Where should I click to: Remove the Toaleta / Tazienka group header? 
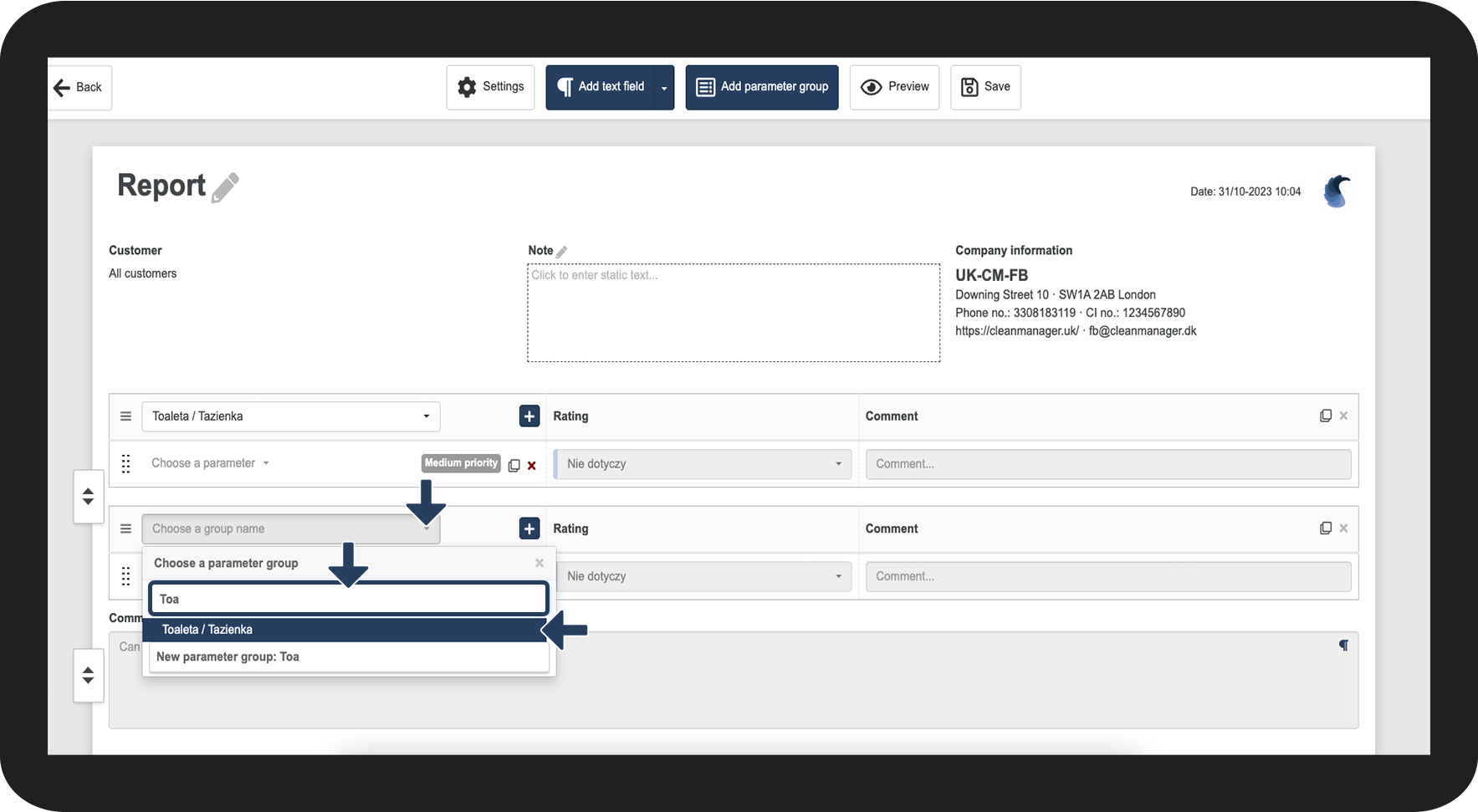pos(1343,416)
